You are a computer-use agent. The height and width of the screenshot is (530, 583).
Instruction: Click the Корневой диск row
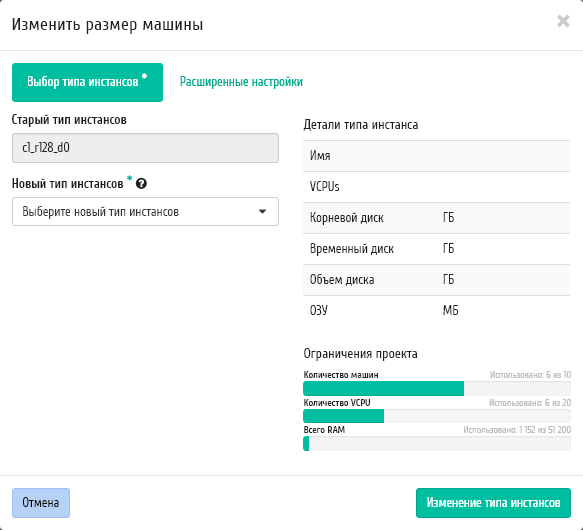[437, 218]
